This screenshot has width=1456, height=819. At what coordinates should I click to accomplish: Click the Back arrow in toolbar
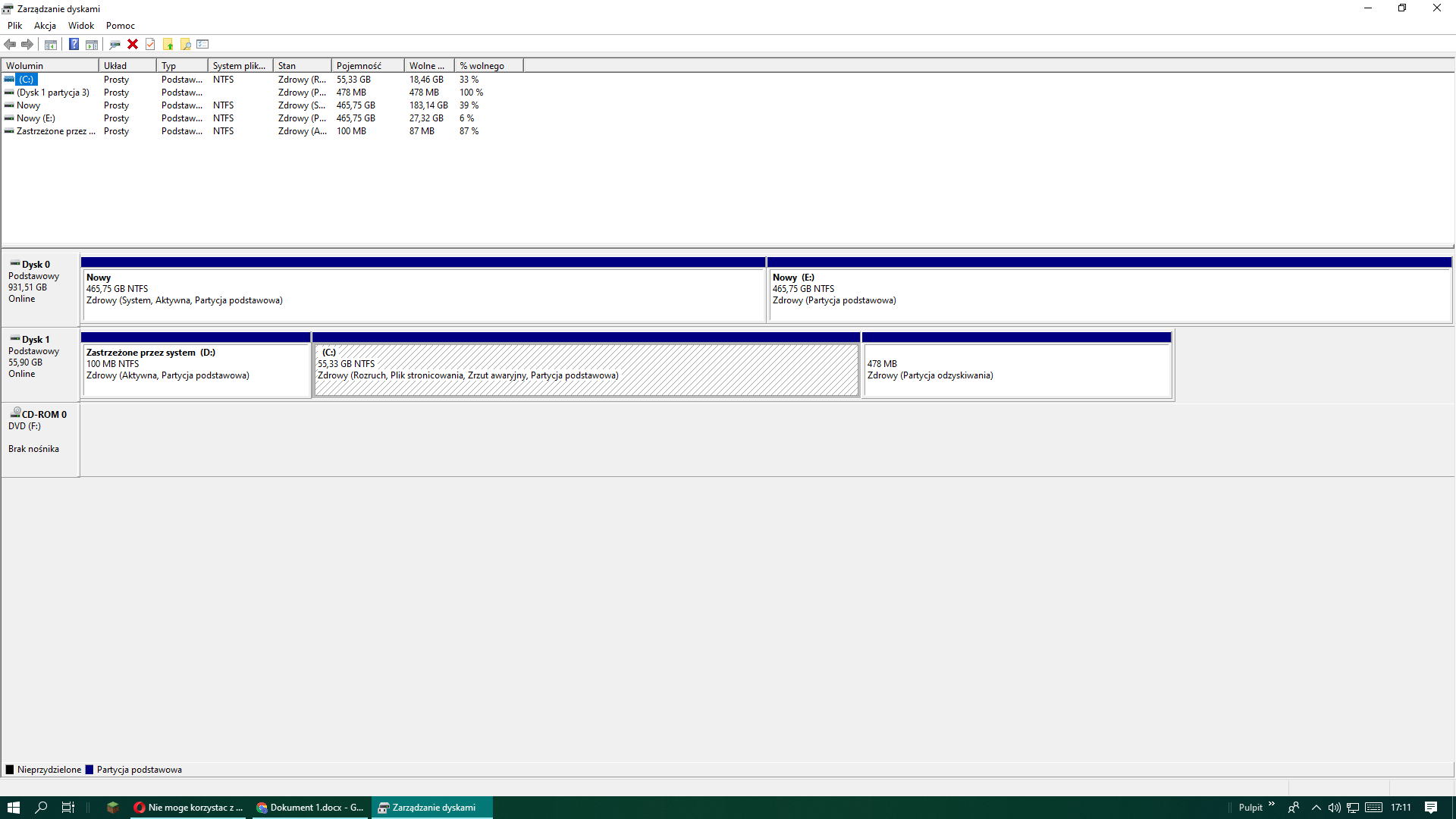pos(10,44)
